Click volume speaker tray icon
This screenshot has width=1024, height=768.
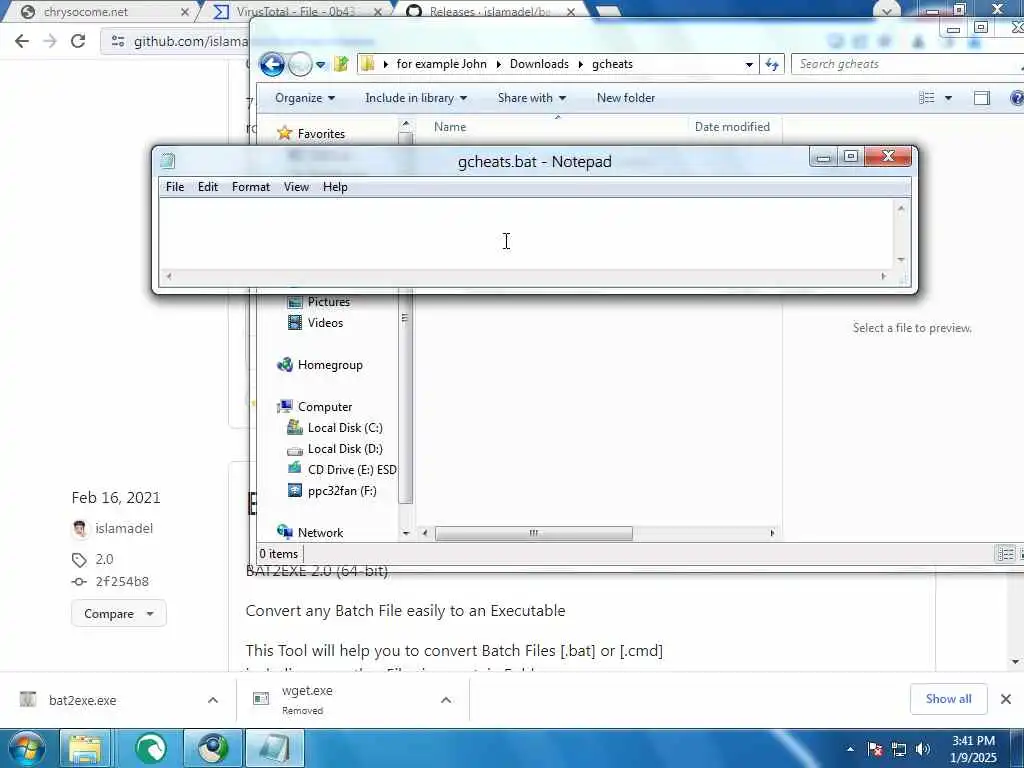(x=923, y=749)
